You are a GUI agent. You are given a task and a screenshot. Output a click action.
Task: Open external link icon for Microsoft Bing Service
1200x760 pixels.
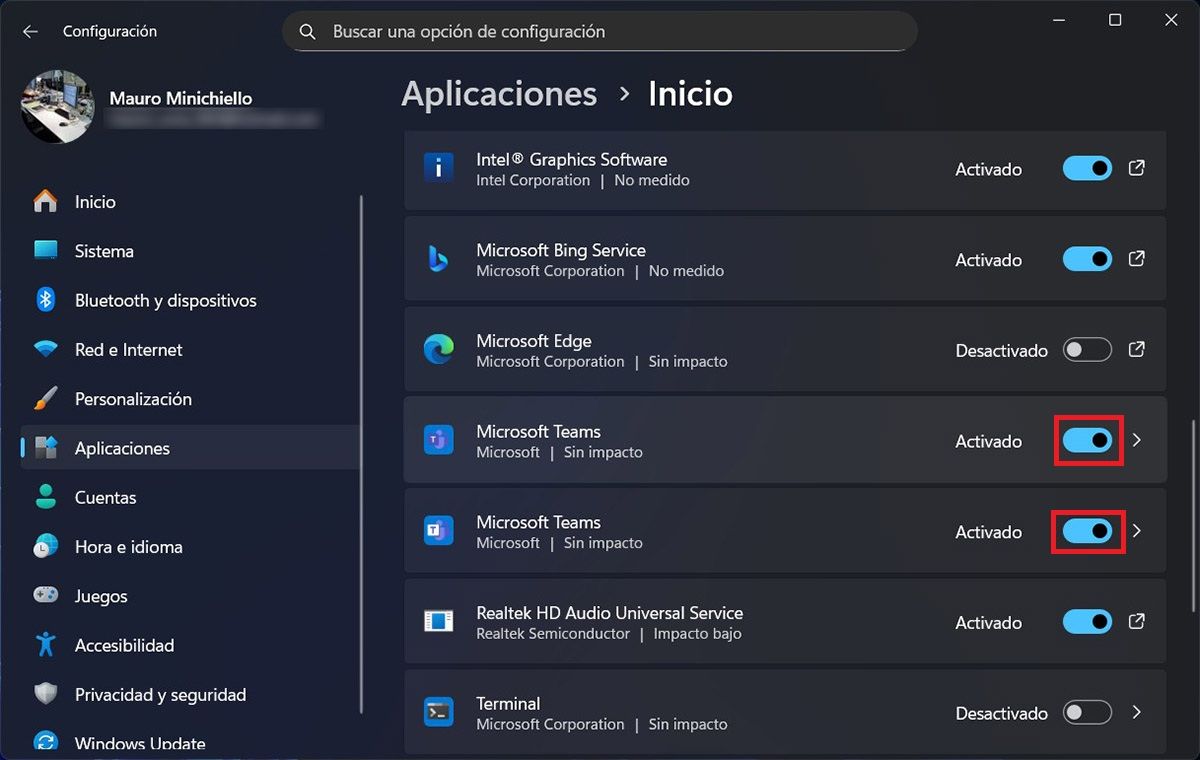[x=1136, y=259]
